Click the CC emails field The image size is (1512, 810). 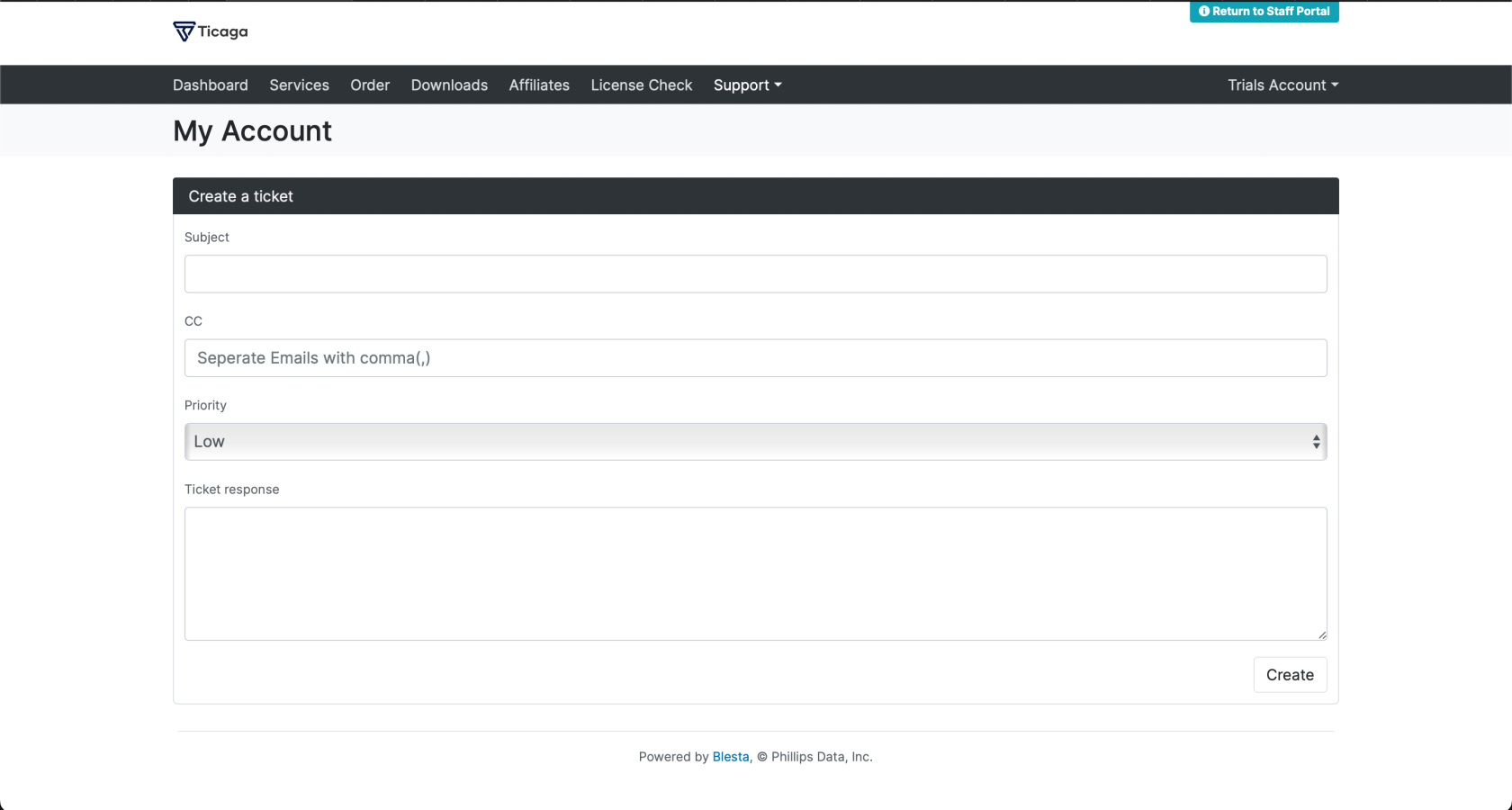[x=756, y=358]
